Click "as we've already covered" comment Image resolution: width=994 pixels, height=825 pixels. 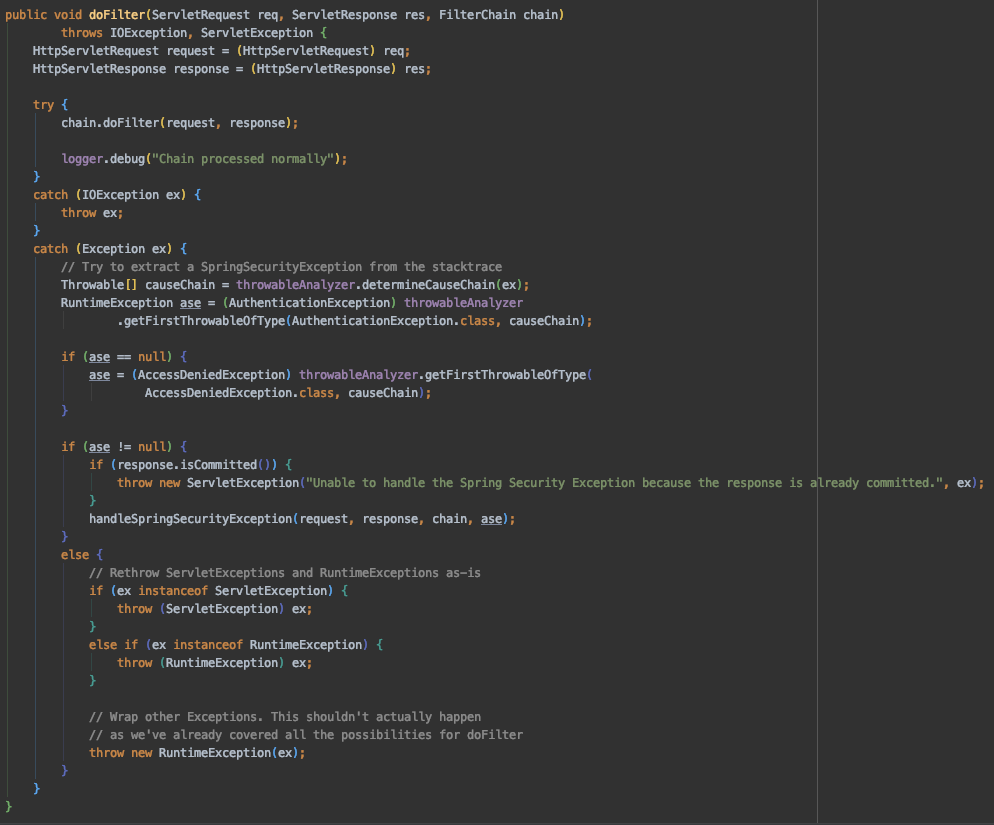(x=306, y=735)
